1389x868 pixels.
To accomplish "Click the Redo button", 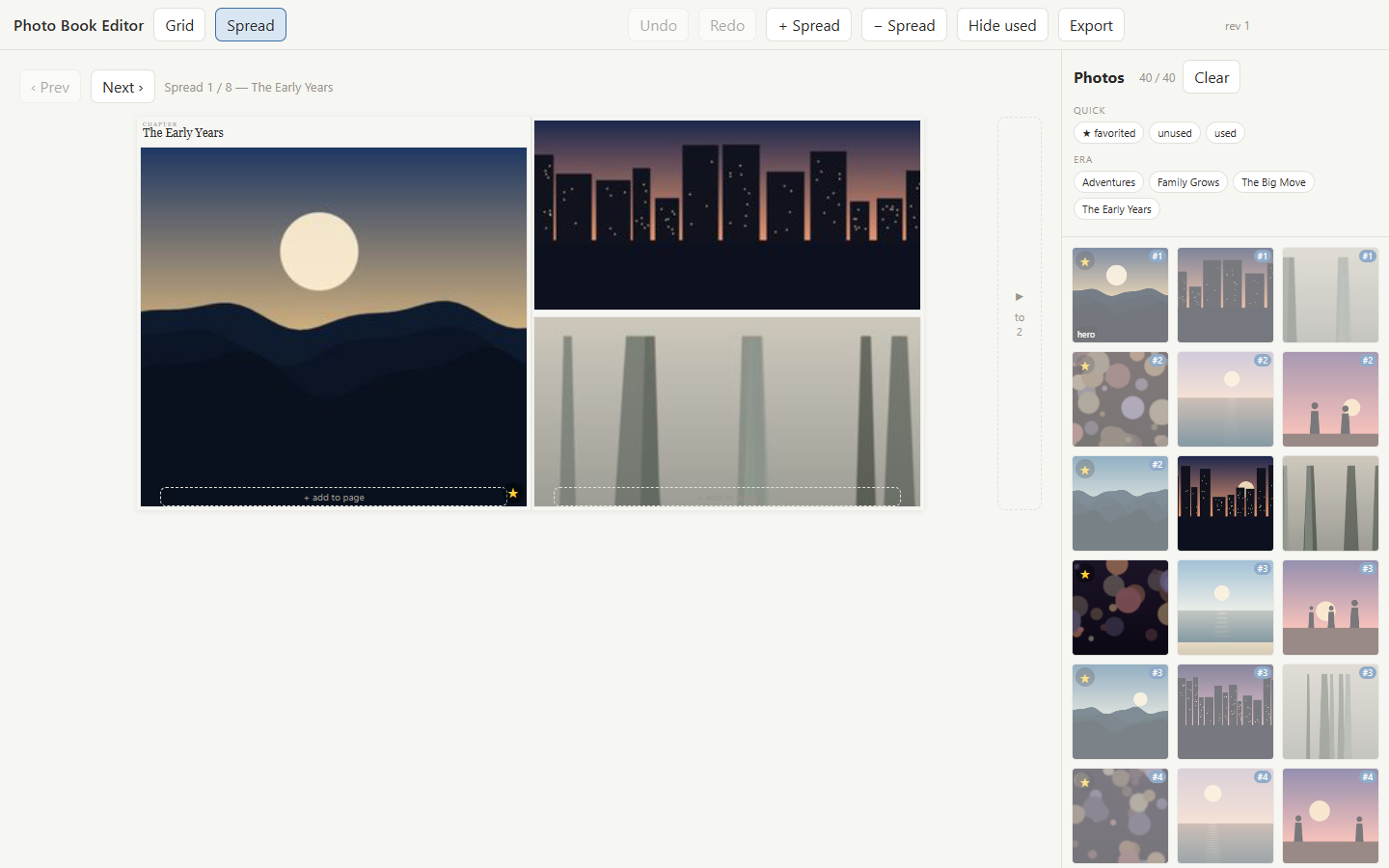I will pyautogui.click(x=727, y=25).
